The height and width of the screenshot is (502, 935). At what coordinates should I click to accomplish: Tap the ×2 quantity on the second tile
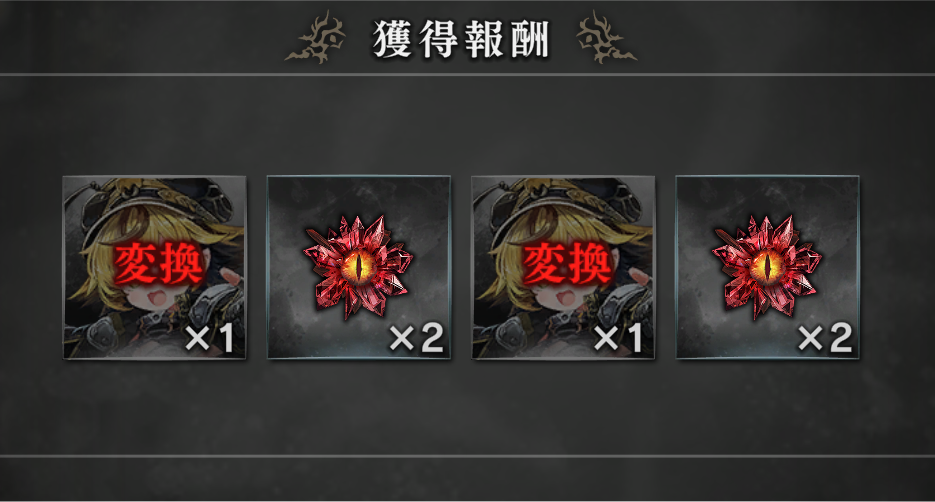pos(416,338)
